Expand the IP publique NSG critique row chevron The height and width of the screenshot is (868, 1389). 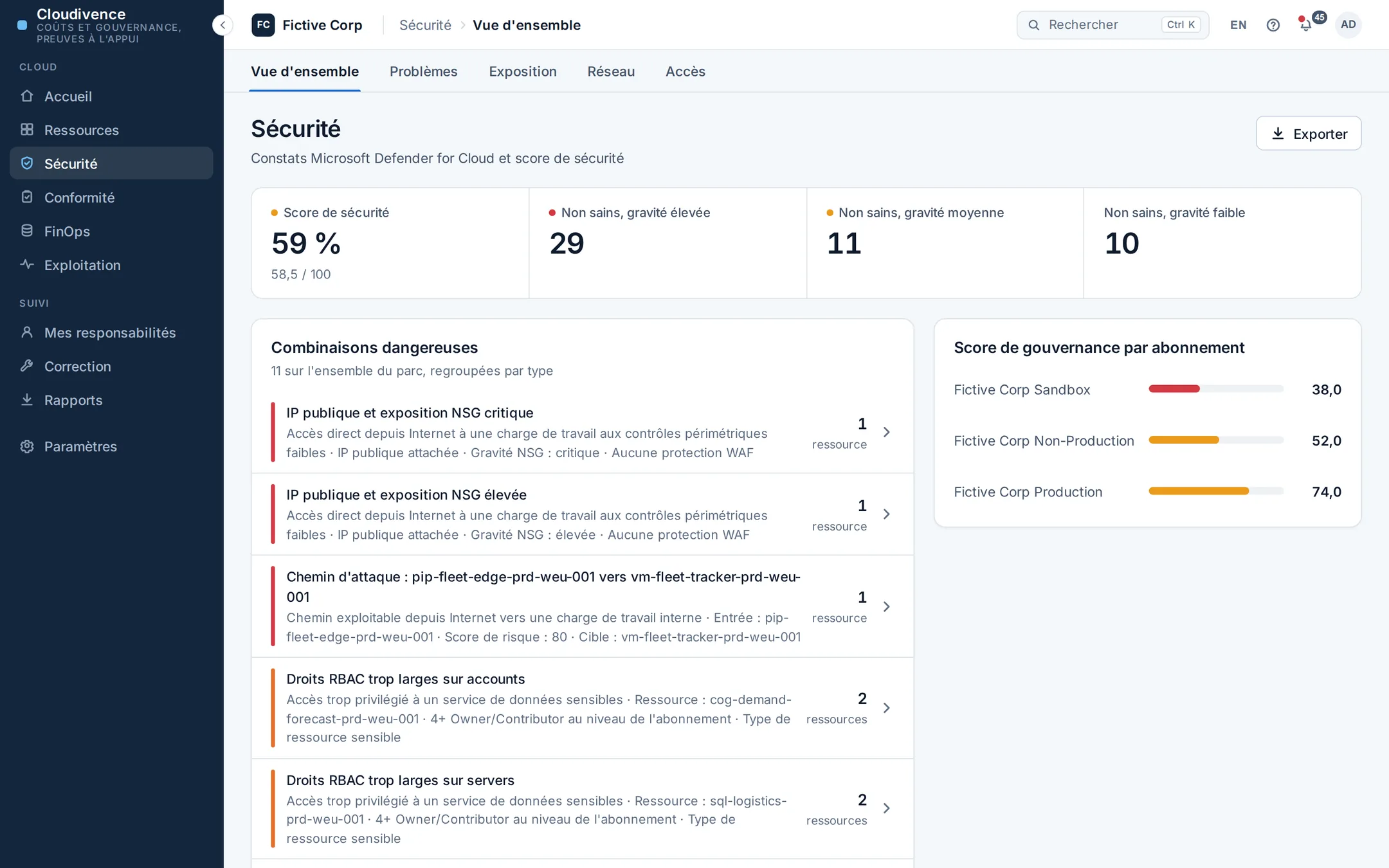point(887,432)
